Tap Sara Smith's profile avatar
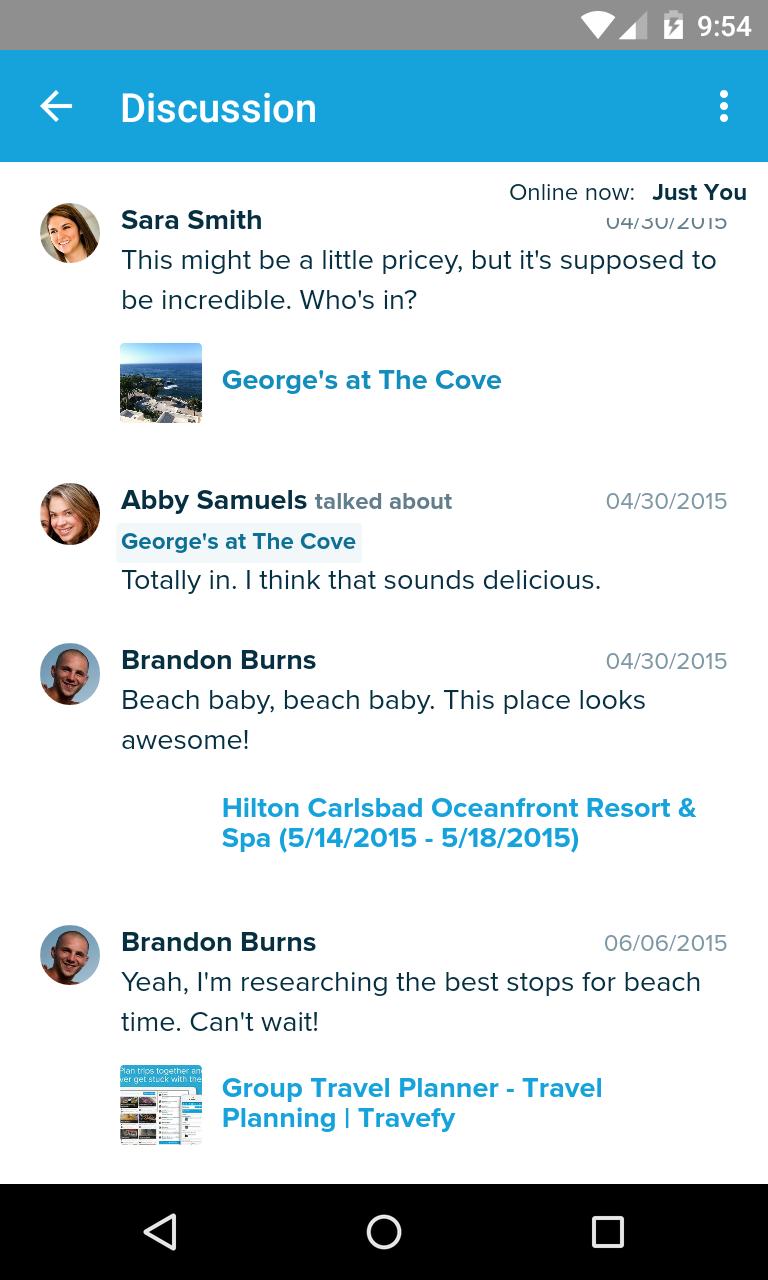This screenshot has width=768, height=1280. 70,233
